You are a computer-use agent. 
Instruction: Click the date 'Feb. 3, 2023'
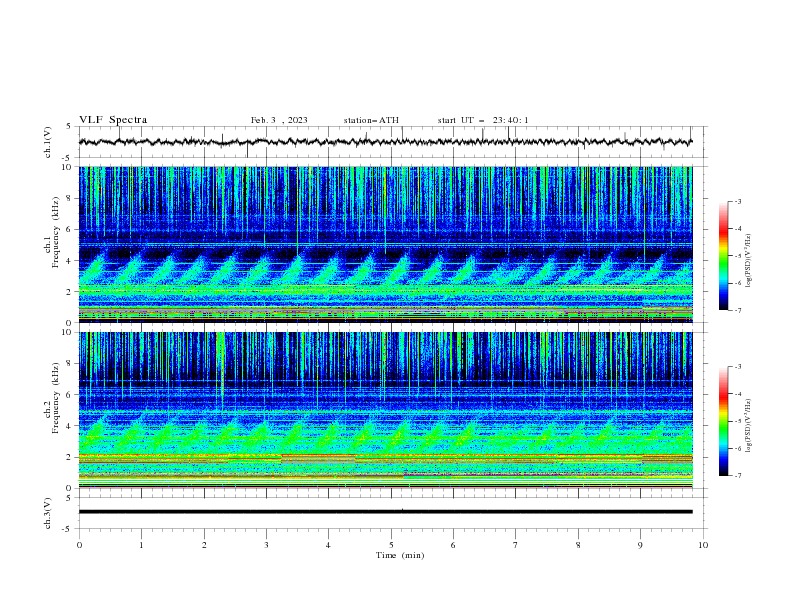(279, 120)
